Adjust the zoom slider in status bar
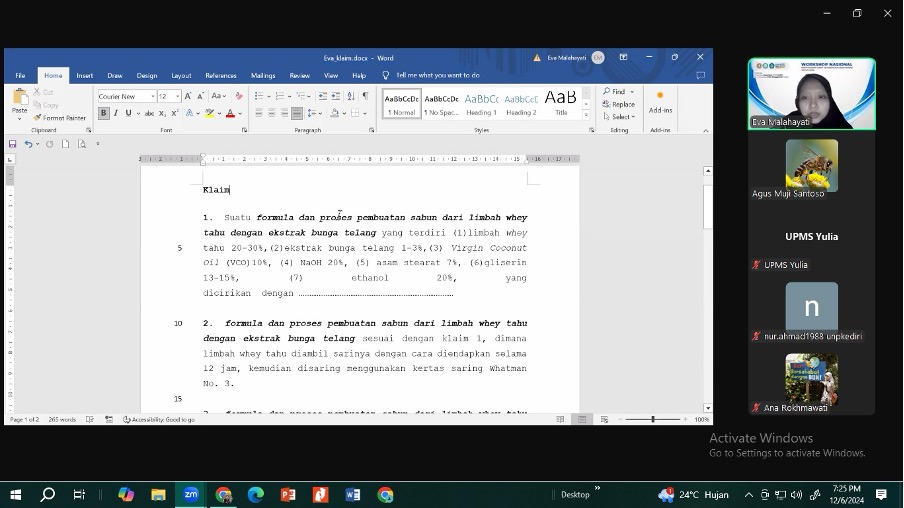The width and height of the screenshot is (904, 508). (x=653, y=419)
